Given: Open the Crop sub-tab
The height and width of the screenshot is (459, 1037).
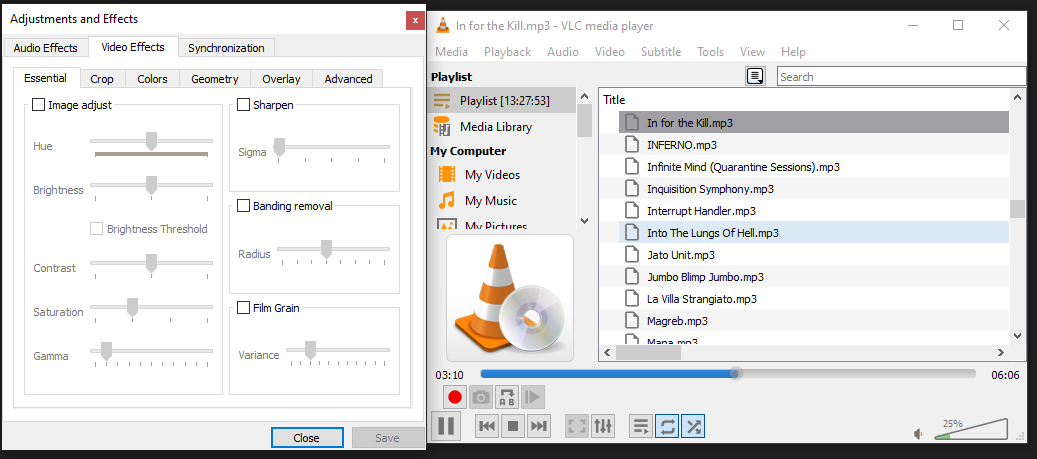Looking at the screenshot, I should click(102, 79).
